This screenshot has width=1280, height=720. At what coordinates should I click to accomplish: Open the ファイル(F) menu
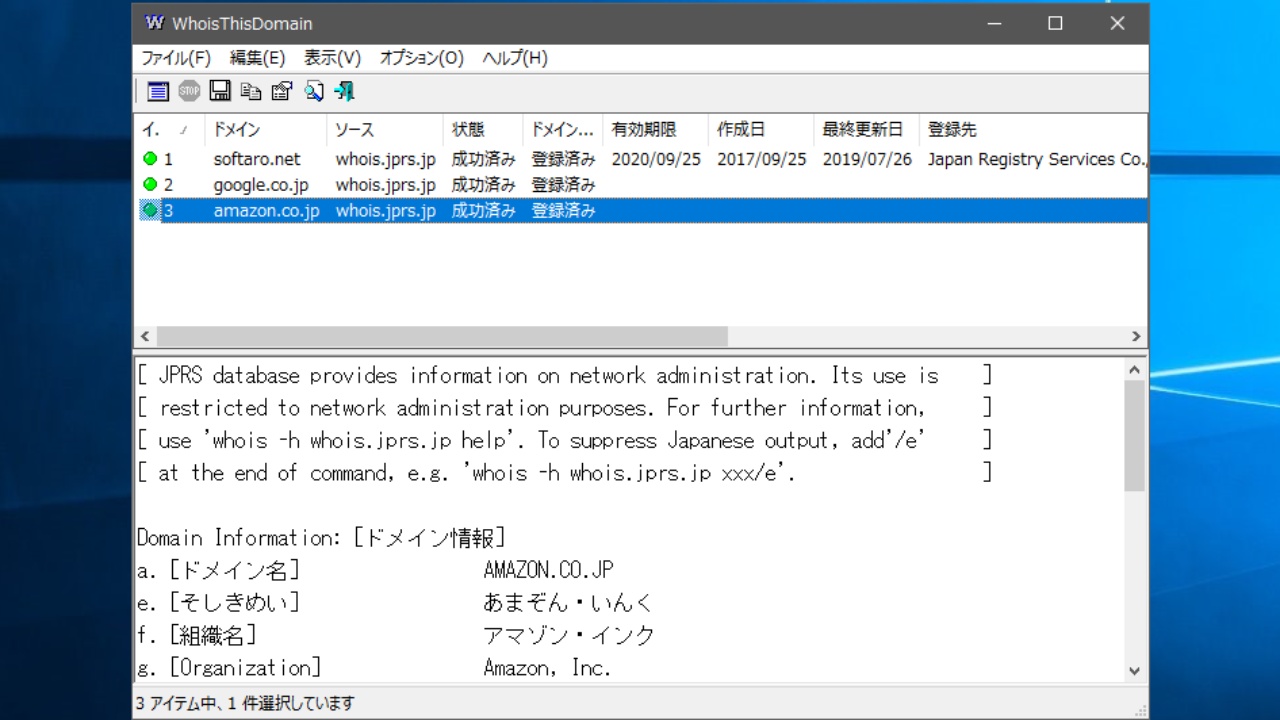176,58
